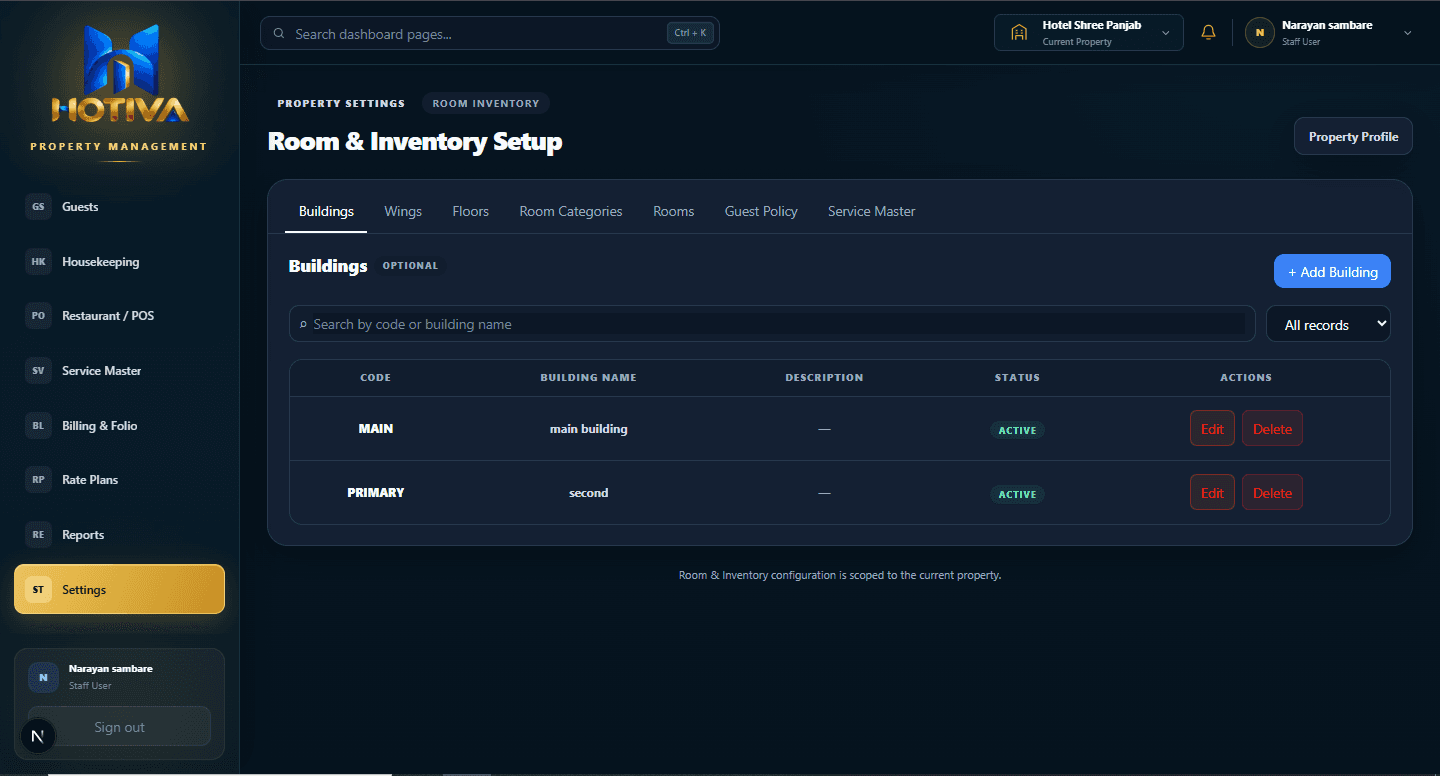
Task: Delete the PRIMARY building row
Action: point(1272,492)
